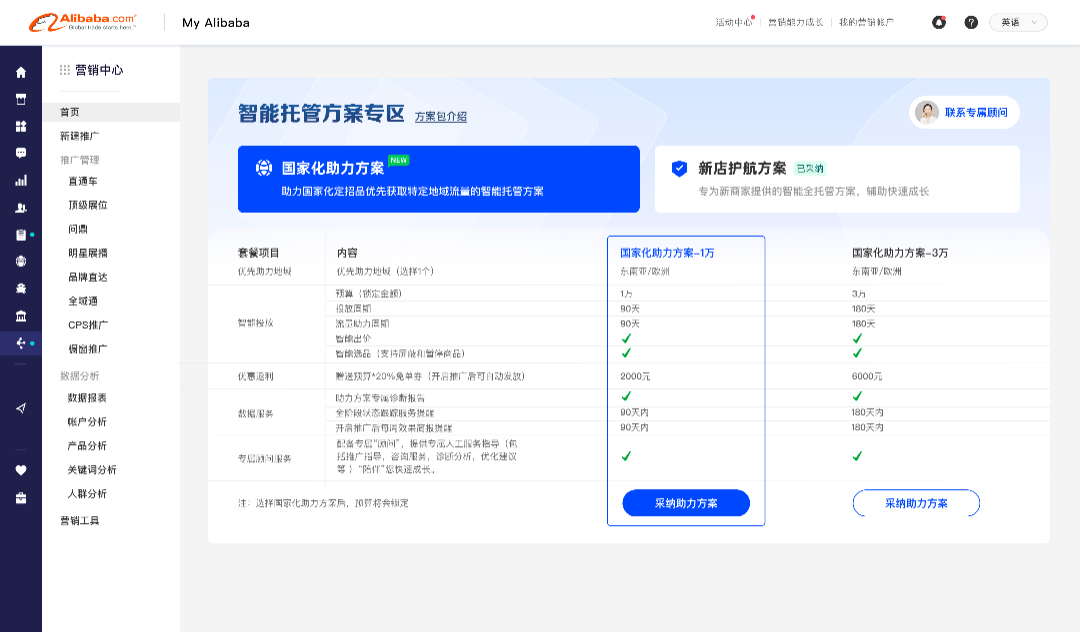Viewport: 1080px width, 632px height.
Task: Open the heart favorites icon in the rail
Action: (x=21, y=470)
